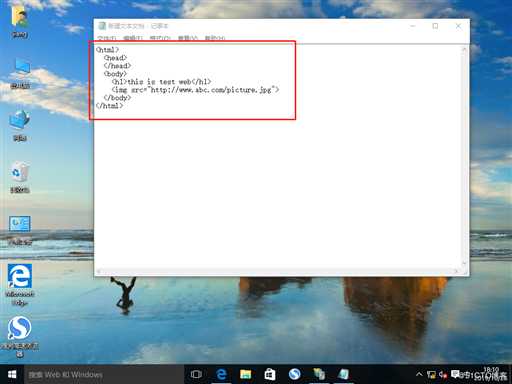Switch to the taskbar app beside Notepad
The width and height of the screenshot is (512, 384).
click(319, 374)
